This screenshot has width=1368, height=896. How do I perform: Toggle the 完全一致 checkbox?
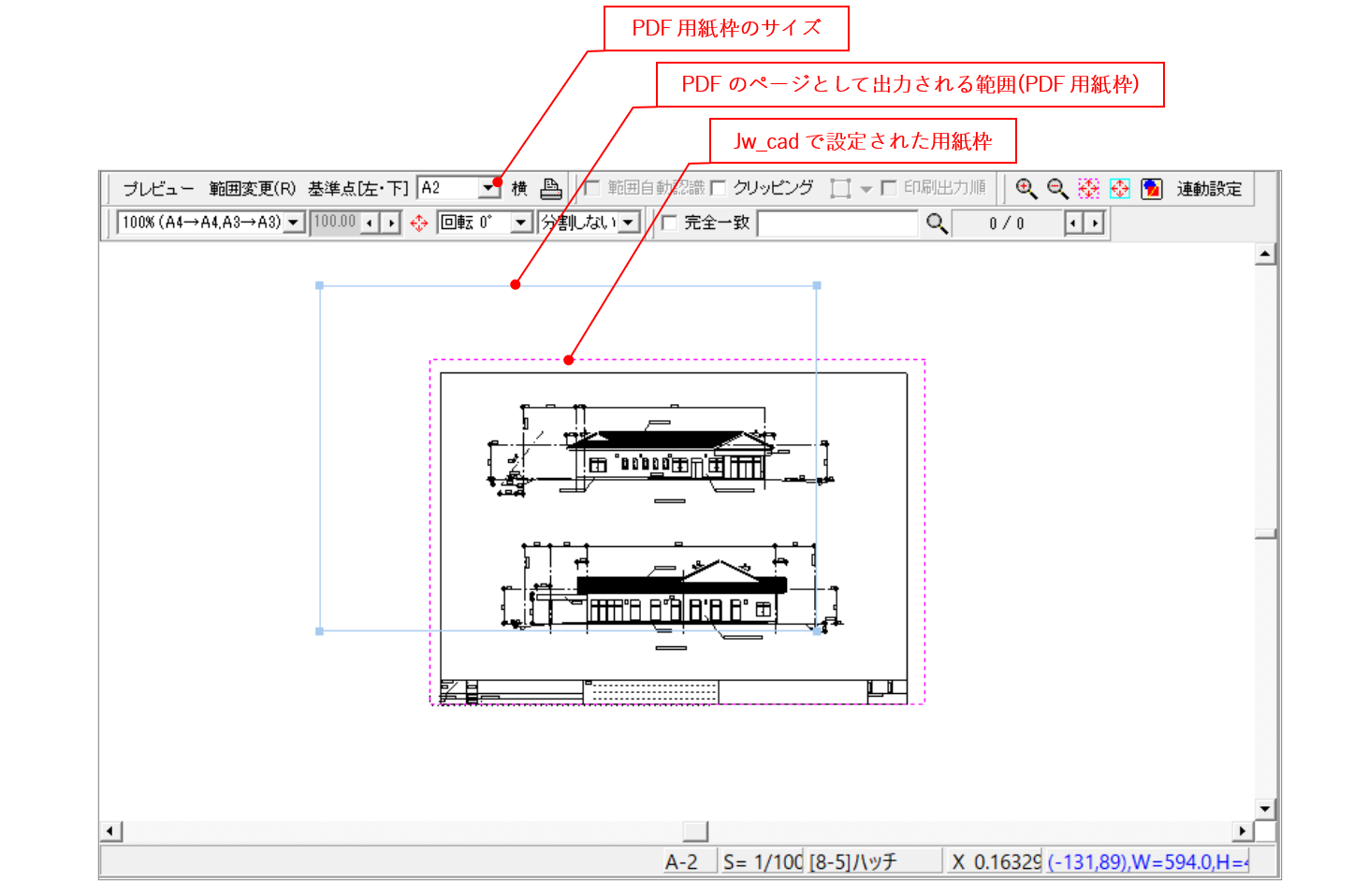[x=669, y=224]
